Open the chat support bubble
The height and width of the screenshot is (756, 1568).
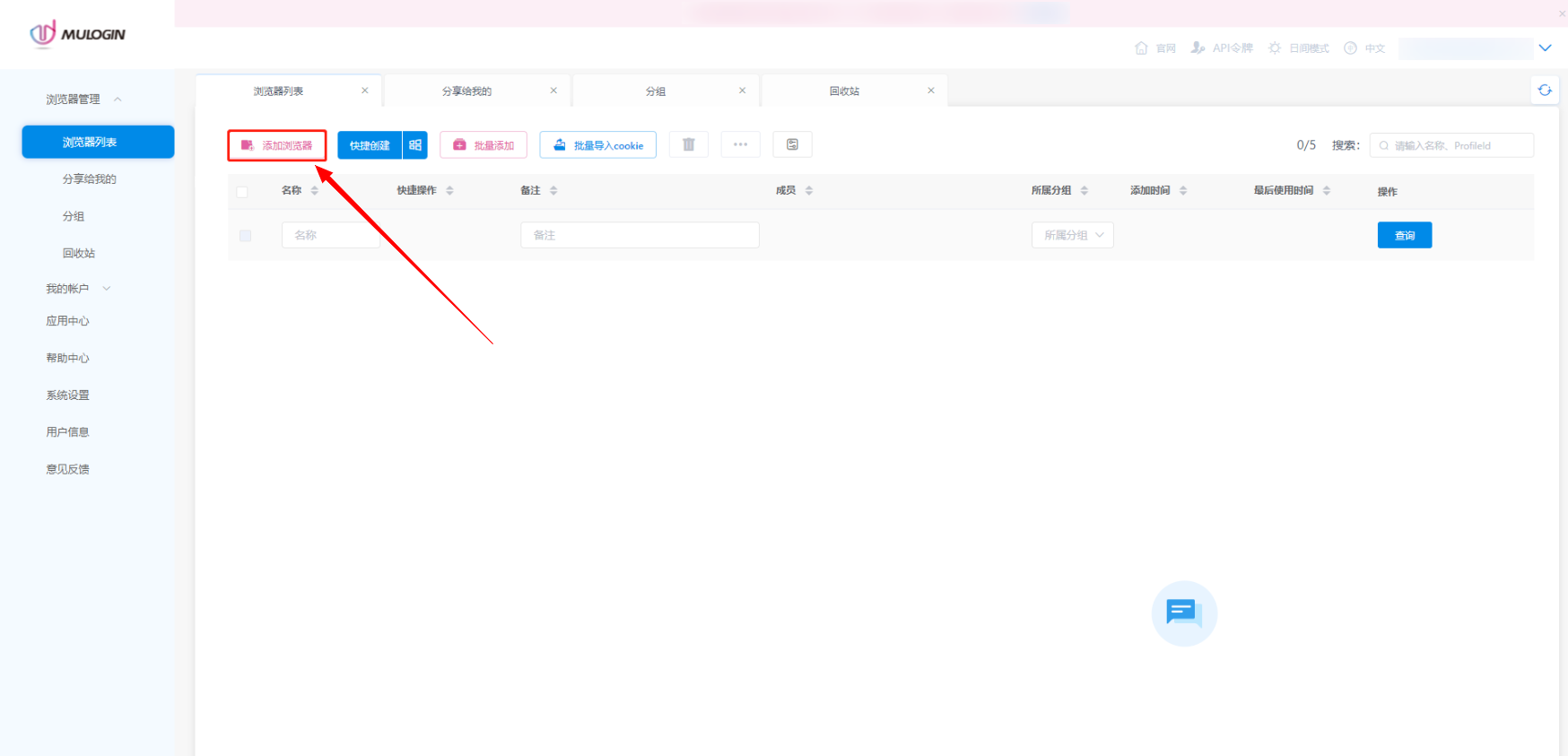[x=1184, y=613]
